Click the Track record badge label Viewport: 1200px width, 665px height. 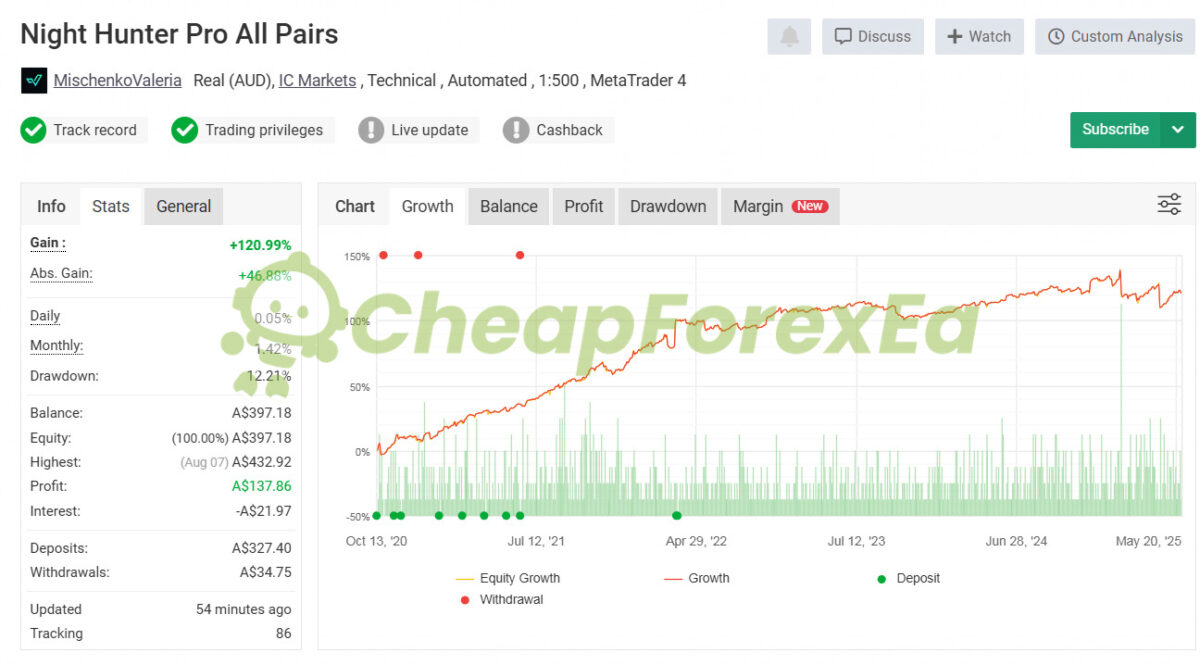tap(95, 130)
